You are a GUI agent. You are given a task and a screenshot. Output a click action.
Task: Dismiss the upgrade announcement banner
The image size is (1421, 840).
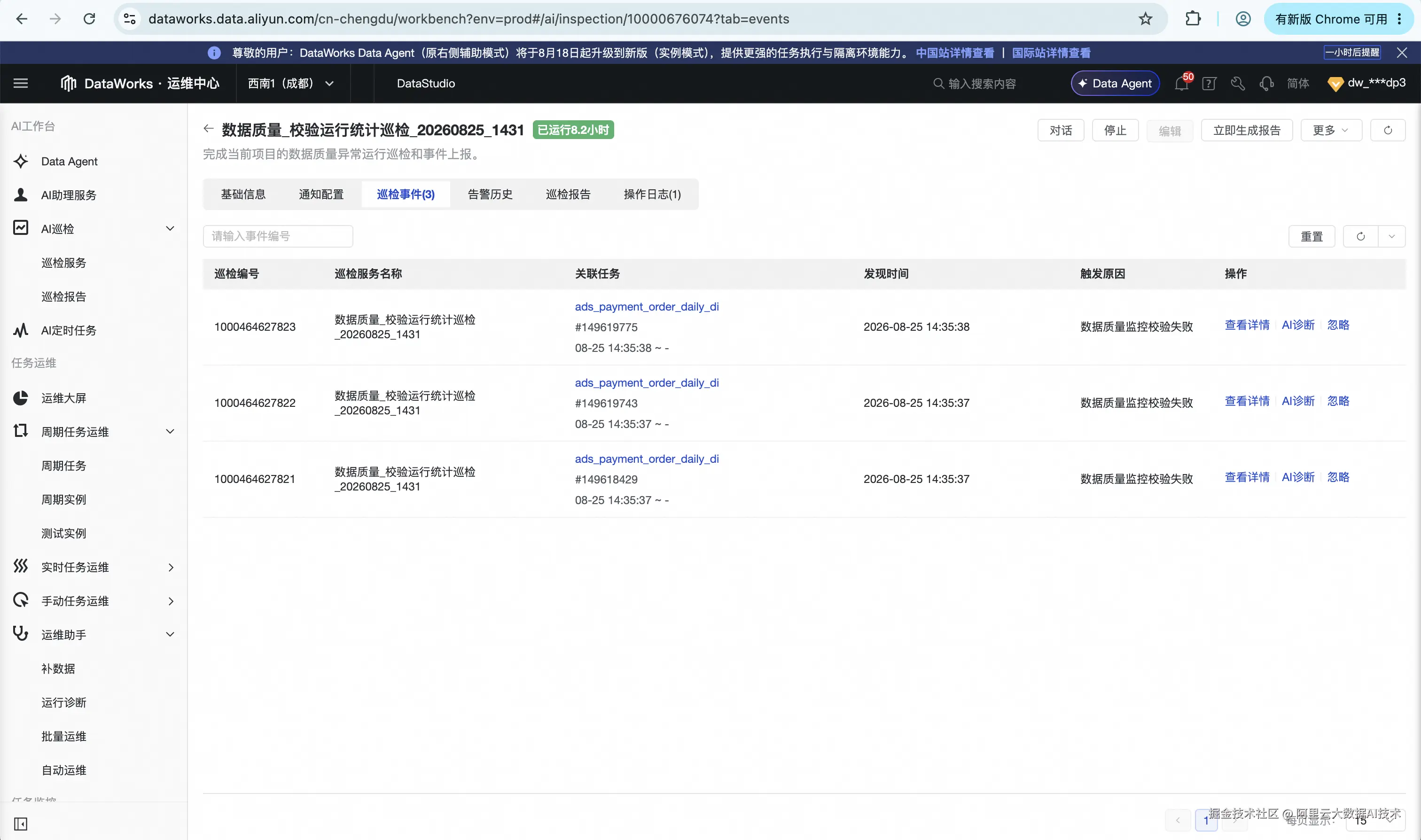1402,53
